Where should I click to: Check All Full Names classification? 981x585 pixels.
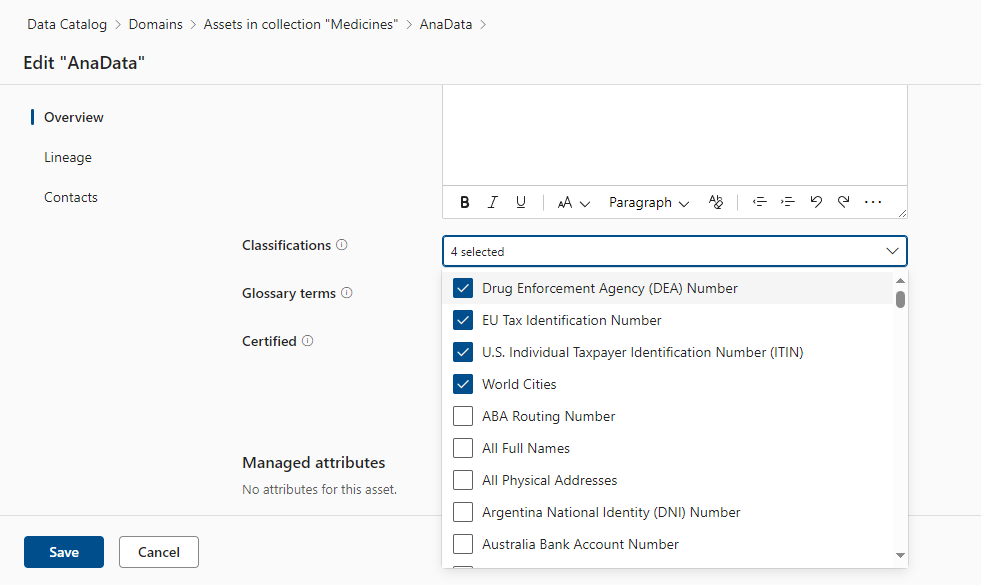[x=463, y=448]
